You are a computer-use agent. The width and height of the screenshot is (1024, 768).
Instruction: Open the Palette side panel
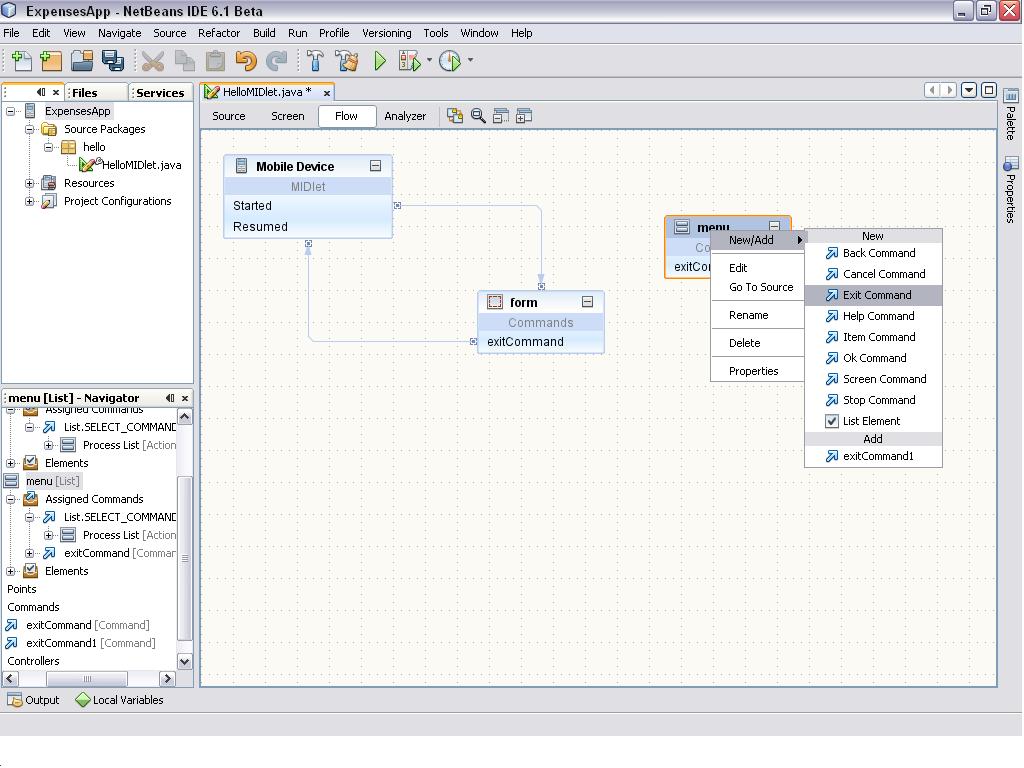click(1011, 115)
